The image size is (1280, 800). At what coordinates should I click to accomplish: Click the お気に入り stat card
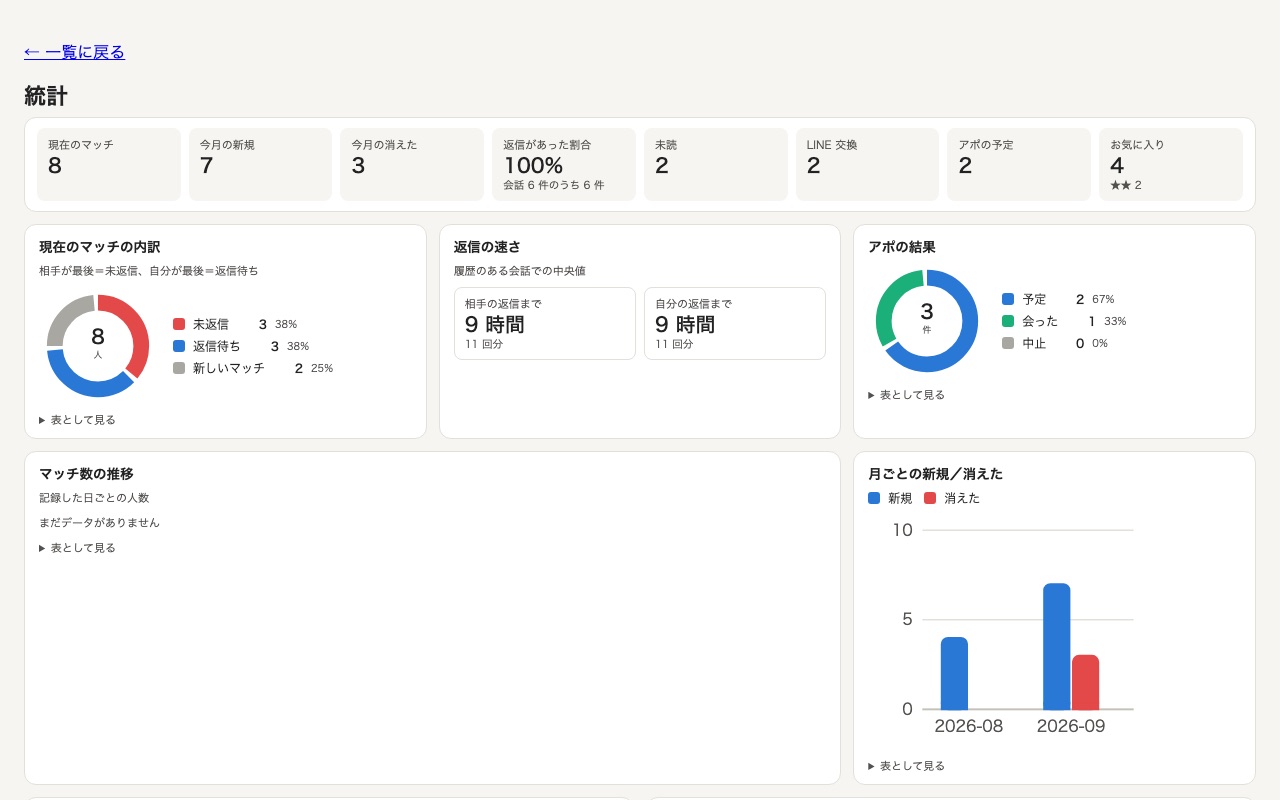tap(1171, 164)
